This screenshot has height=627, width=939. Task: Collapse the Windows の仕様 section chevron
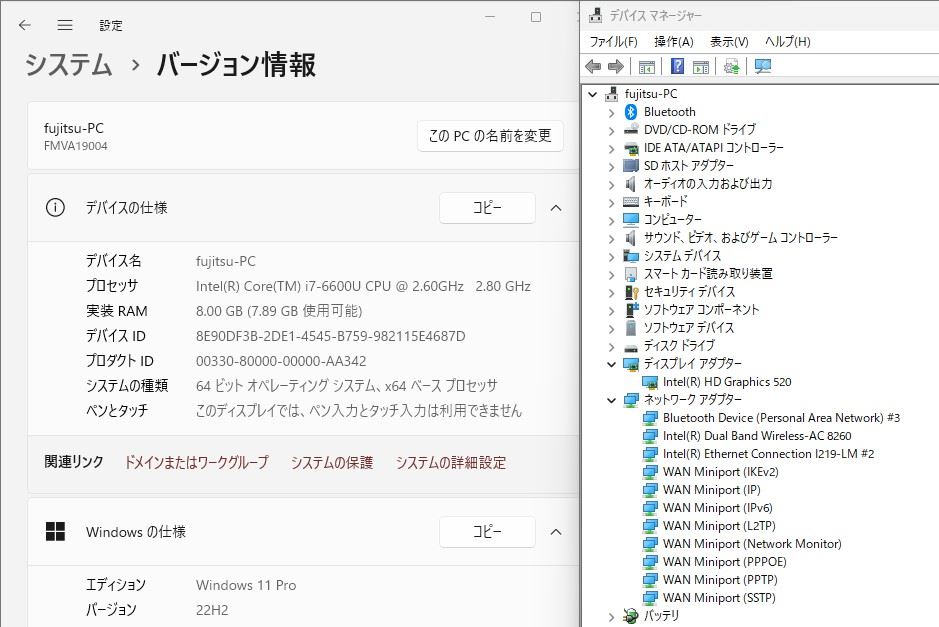(x=556, y=531)
